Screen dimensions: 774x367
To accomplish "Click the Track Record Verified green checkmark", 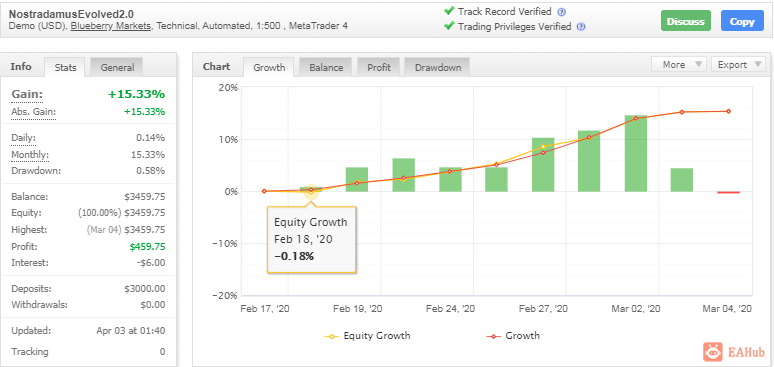I will click(x=449, y=11).
